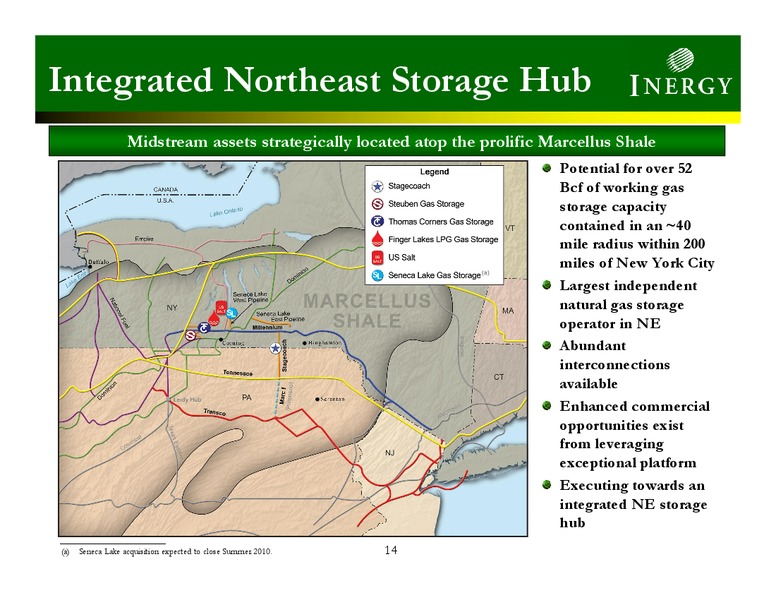Click 'Finger Lakes LPG Gas Storage' text
Screen dimensions: 776x600
pos(443,240)
